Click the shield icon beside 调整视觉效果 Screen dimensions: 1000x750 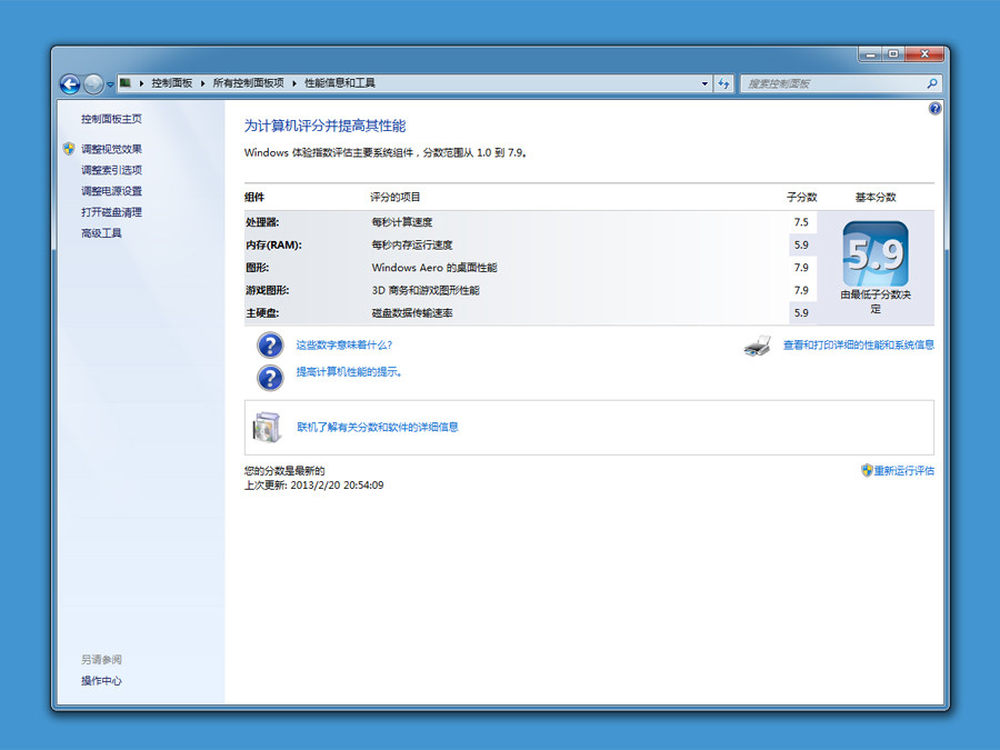pos(69,149)
